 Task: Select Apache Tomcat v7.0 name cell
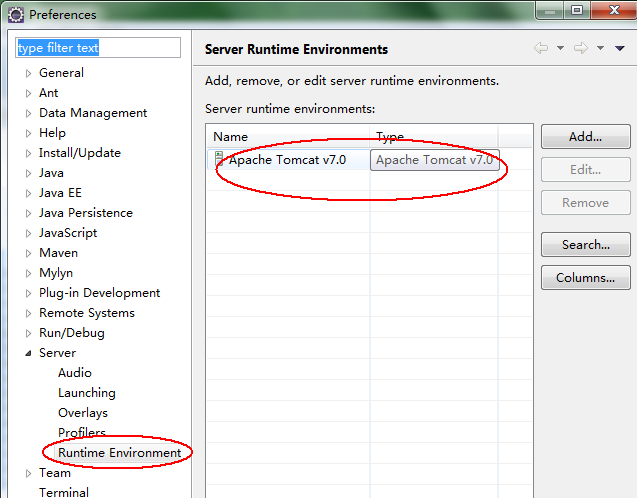[x=288, y=160]
